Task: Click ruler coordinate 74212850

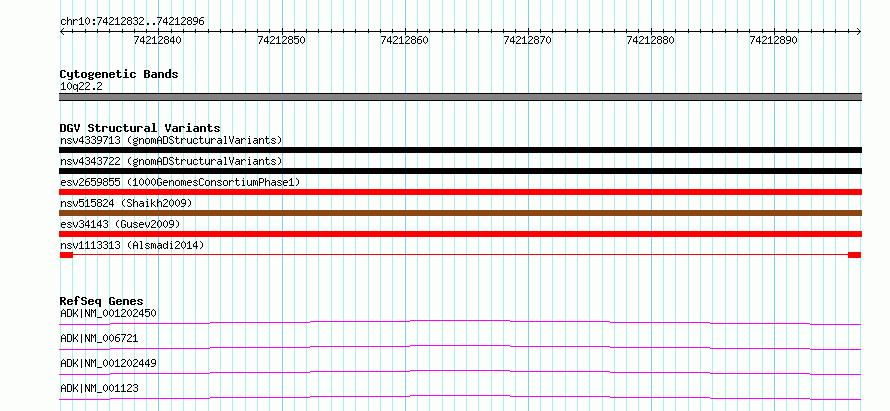Action: (281, 40)
